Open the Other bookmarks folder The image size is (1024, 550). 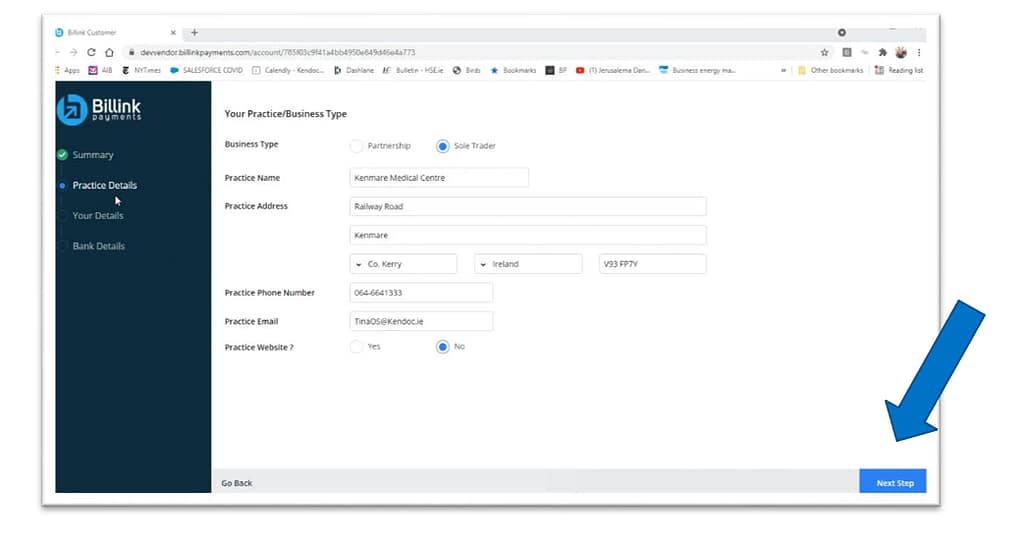pos(831,70)
